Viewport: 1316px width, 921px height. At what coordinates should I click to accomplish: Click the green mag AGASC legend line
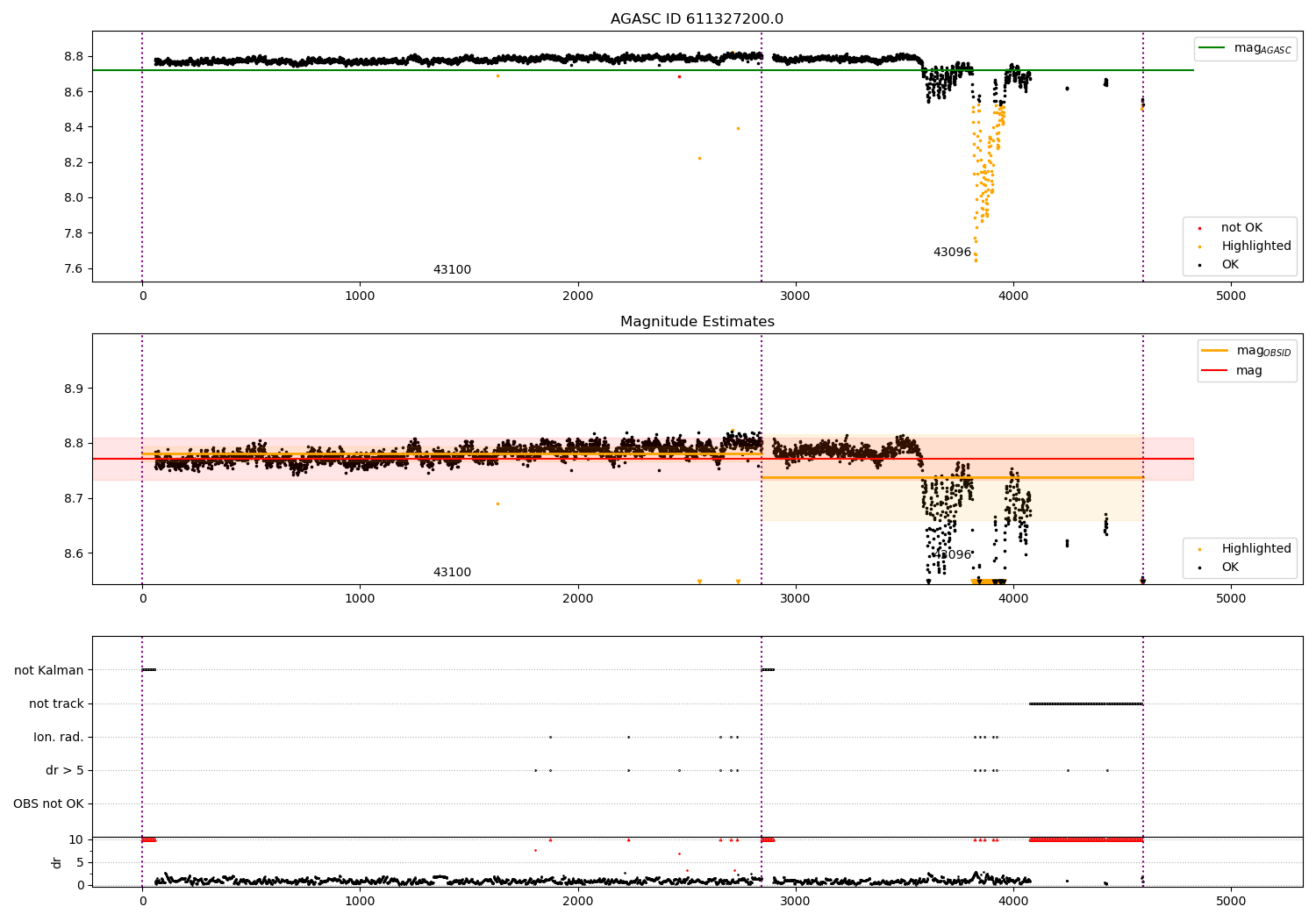[x=1212, y=47]
